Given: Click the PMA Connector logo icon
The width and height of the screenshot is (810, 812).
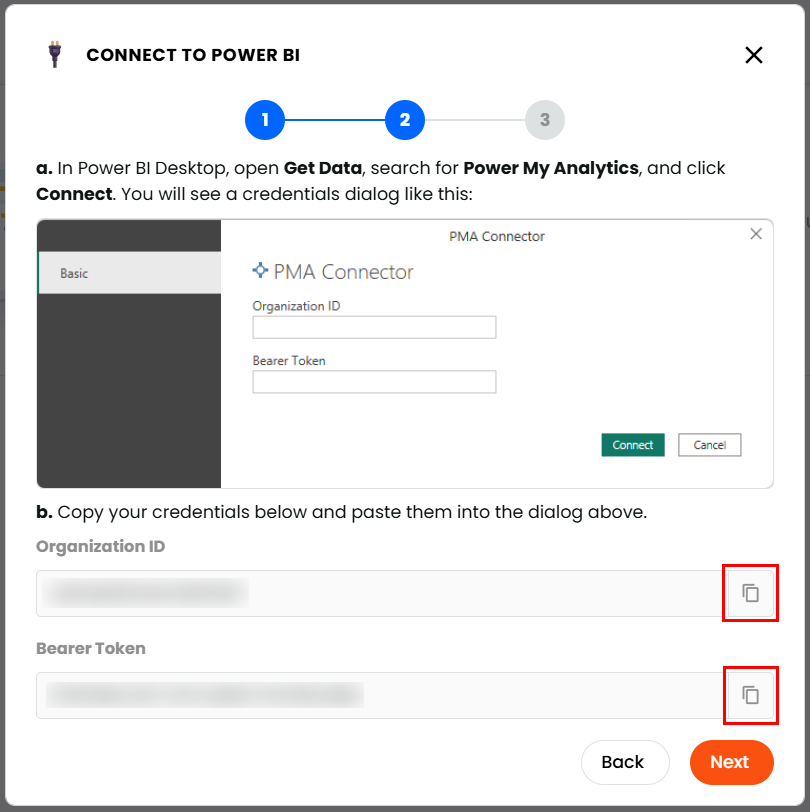Looking at the screenshot, I should coord(261,271).
